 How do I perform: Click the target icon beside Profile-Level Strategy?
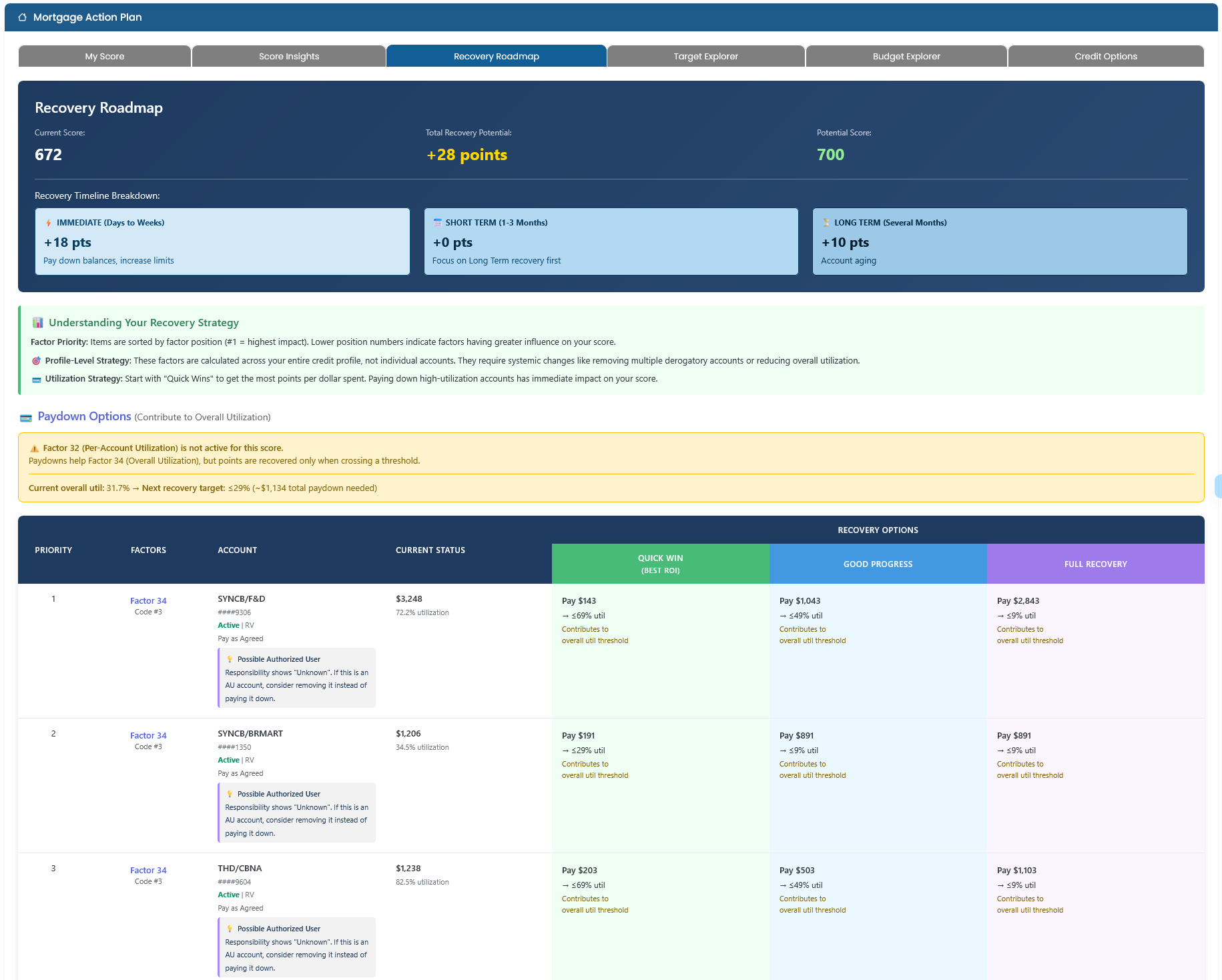37,361
